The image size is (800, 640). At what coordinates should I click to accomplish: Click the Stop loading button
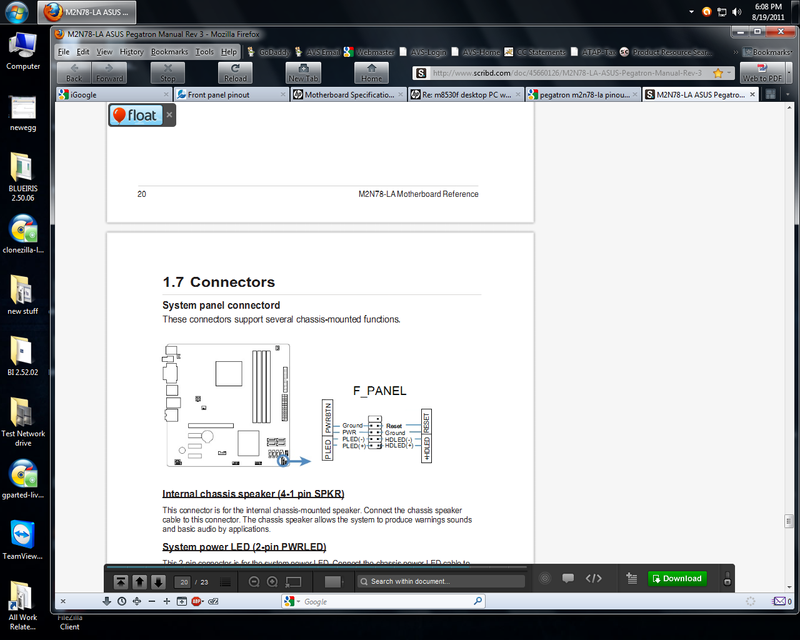point(167,72)
